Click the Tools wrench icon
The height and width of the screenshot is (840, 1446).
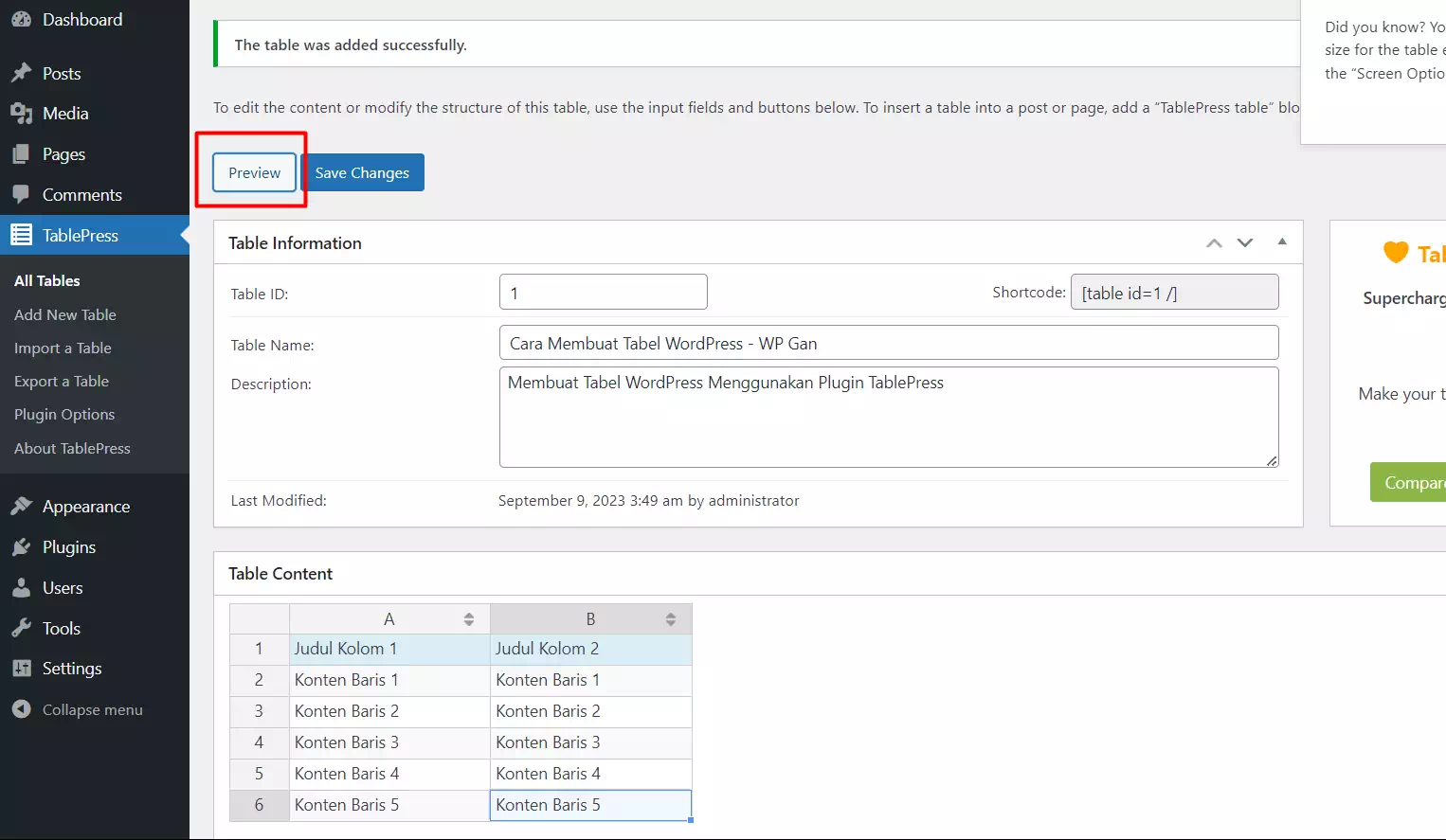click(x=21, y=628)
